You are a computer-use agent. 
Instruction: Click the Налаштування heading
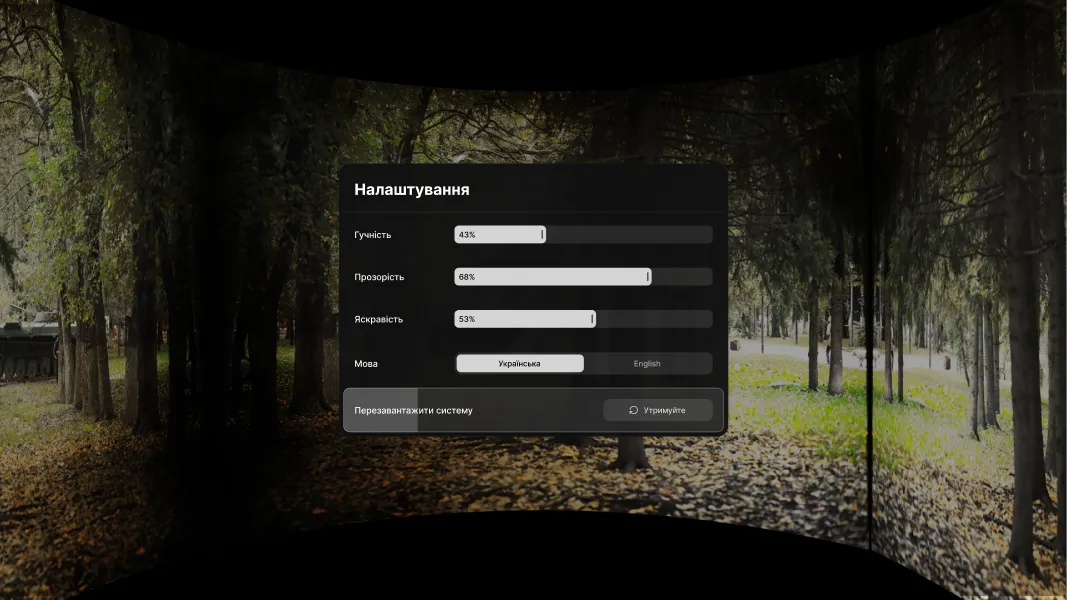click(x=412, y=189)
